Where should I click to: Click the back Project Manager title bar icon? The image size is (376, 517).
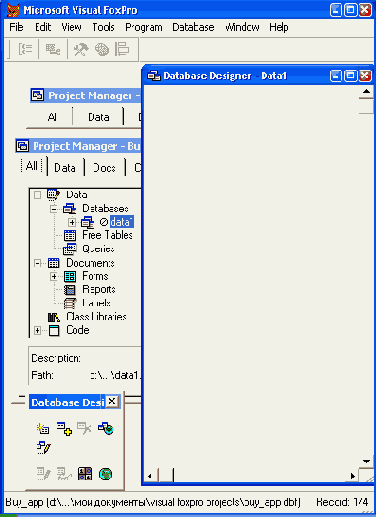(37, 95)
